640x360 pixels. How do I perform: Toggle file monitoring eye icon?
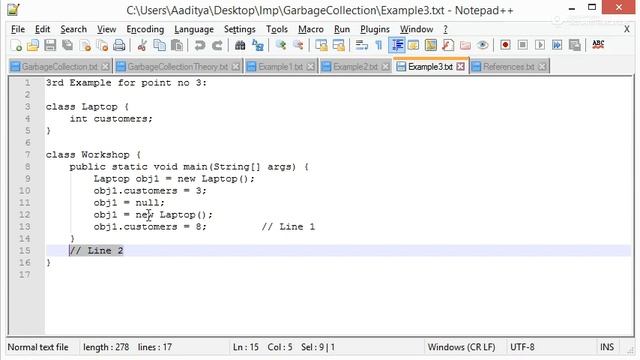482,45
